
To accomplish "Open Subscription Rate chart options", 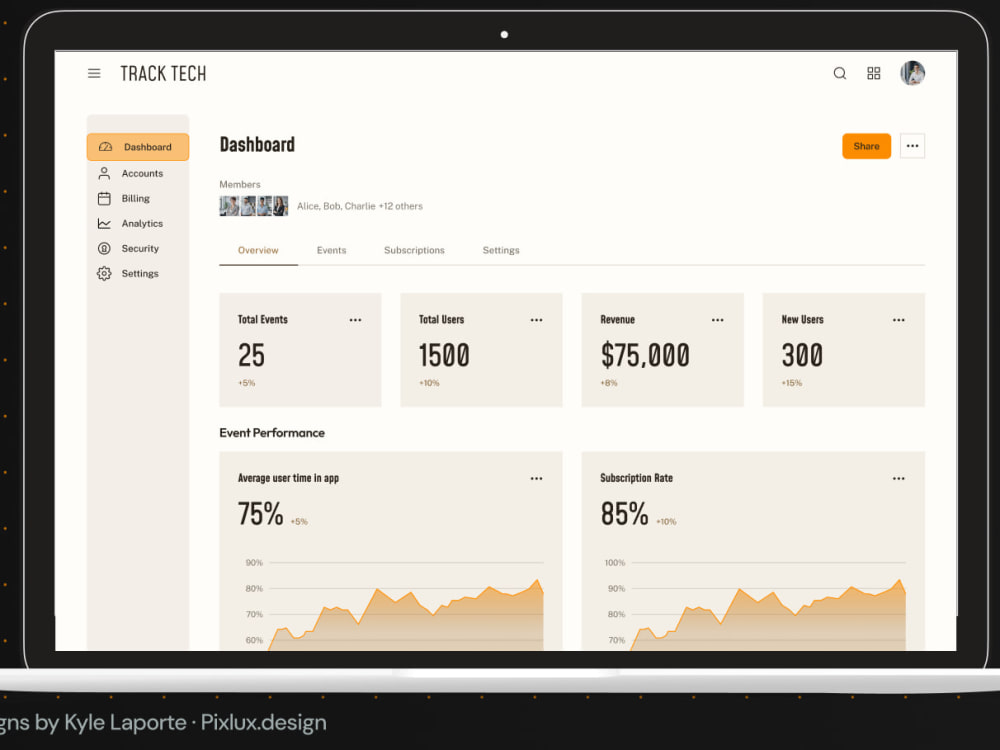I will pyautogui.click(x=899, y=478).
